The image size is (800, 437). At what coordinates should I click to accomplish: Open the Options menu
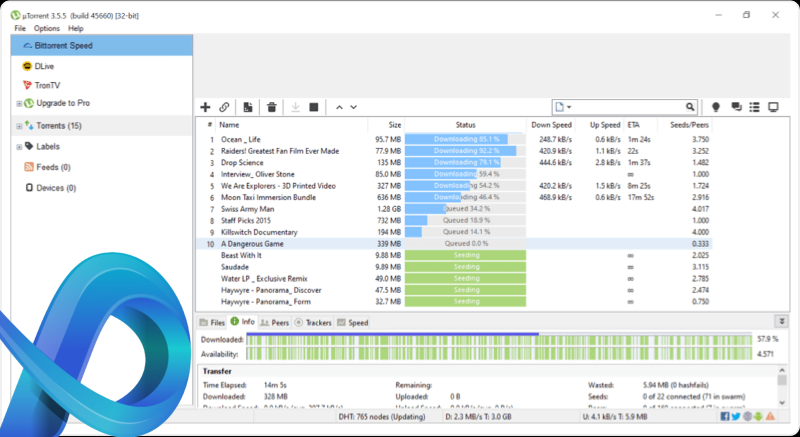tap(47, 29)
